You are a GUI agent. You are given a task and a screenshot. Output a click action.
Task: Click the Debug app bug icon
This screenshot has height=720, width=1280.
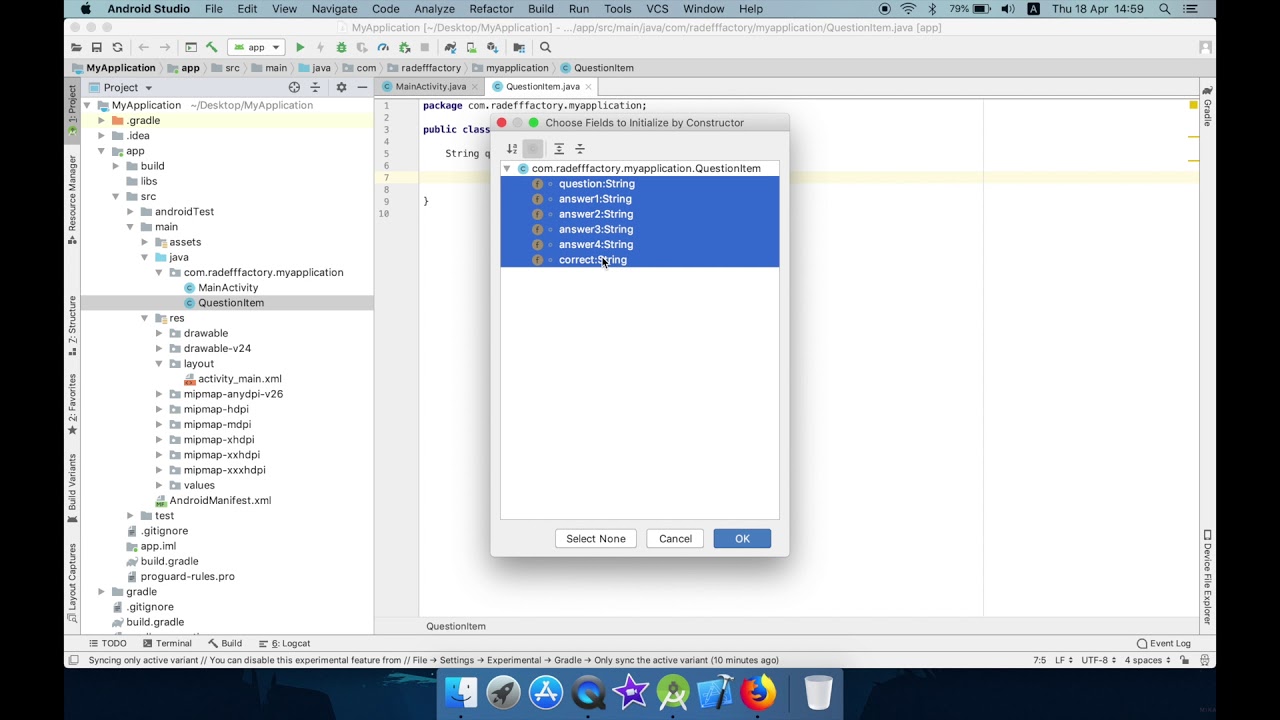pyautogui.click(x=341, y=47)
